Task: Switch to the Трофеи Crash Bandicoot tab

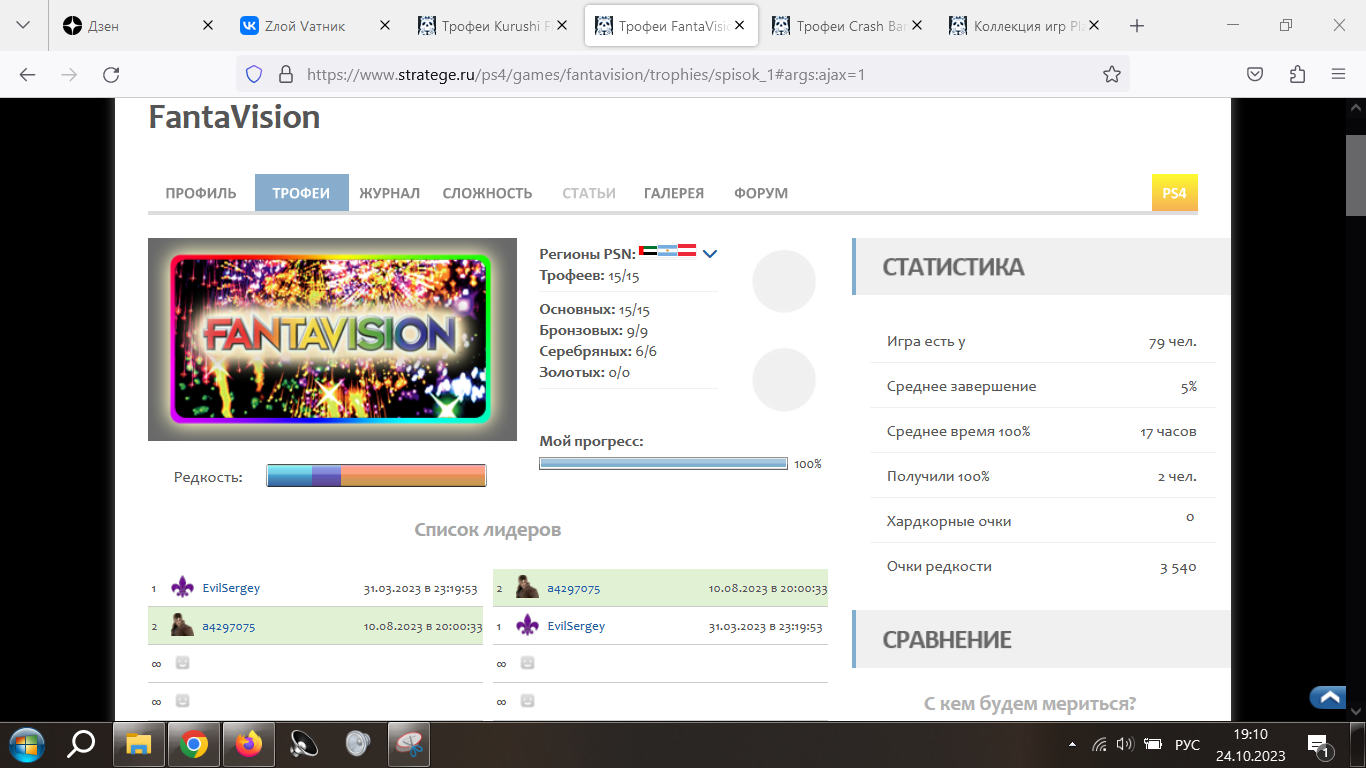Action: [x=848, y=27]
